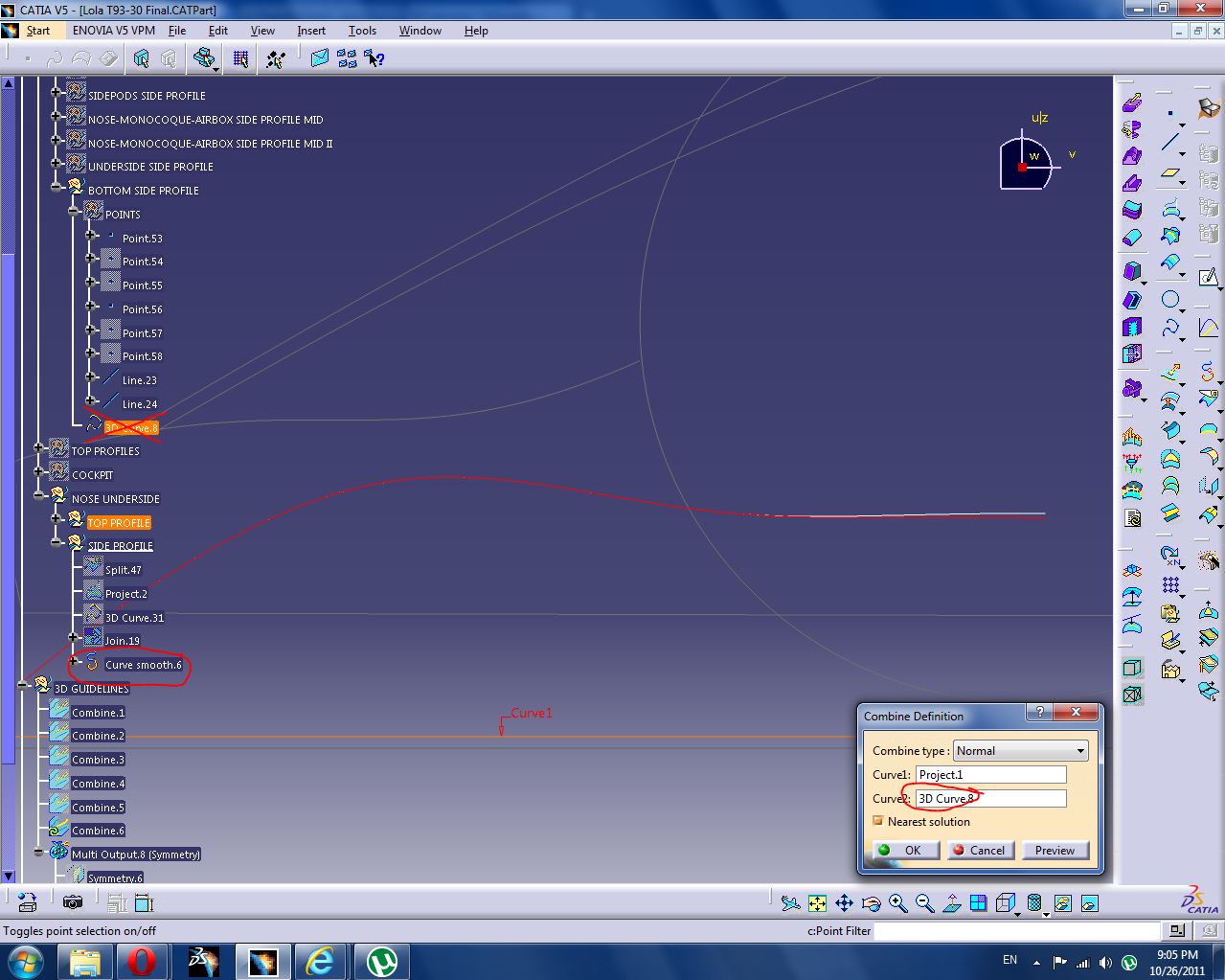The image size is (1225, 980).
Task: Click the Swap visible space icon
Action: coord(1089,902)
